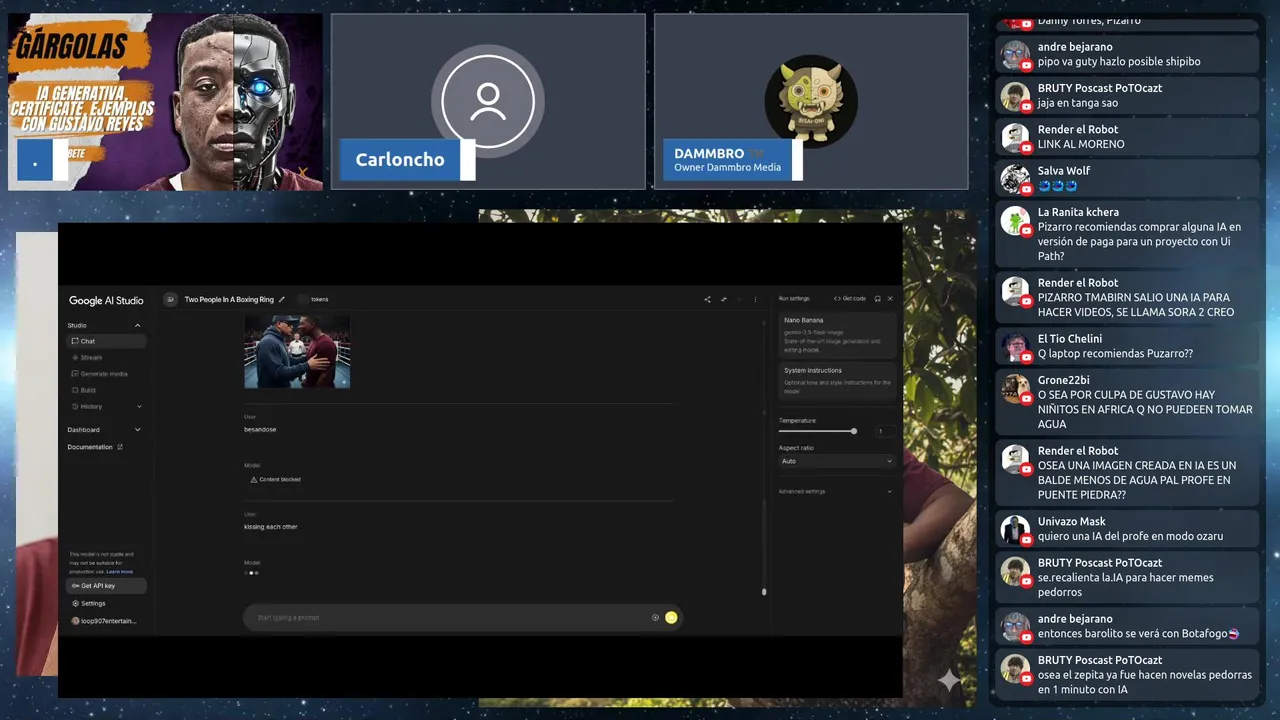Click Grone22bi's chat avatar
This screenshot has width=1280, height=720.
click(x=1015, y=388)
